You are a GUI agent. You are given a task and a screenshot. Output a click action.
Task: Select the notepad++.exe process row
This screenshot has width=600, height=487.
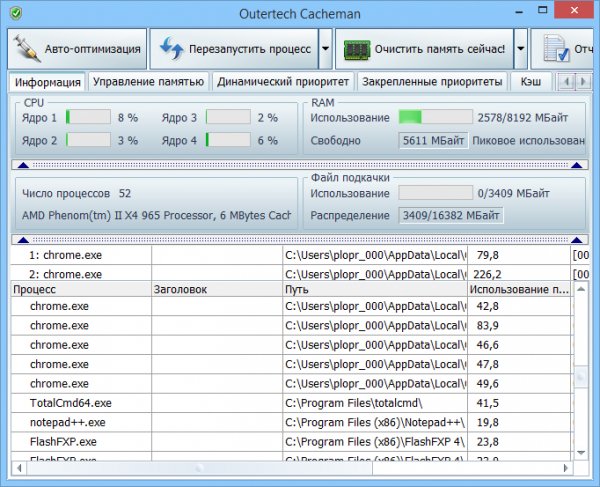coord(292,422)
